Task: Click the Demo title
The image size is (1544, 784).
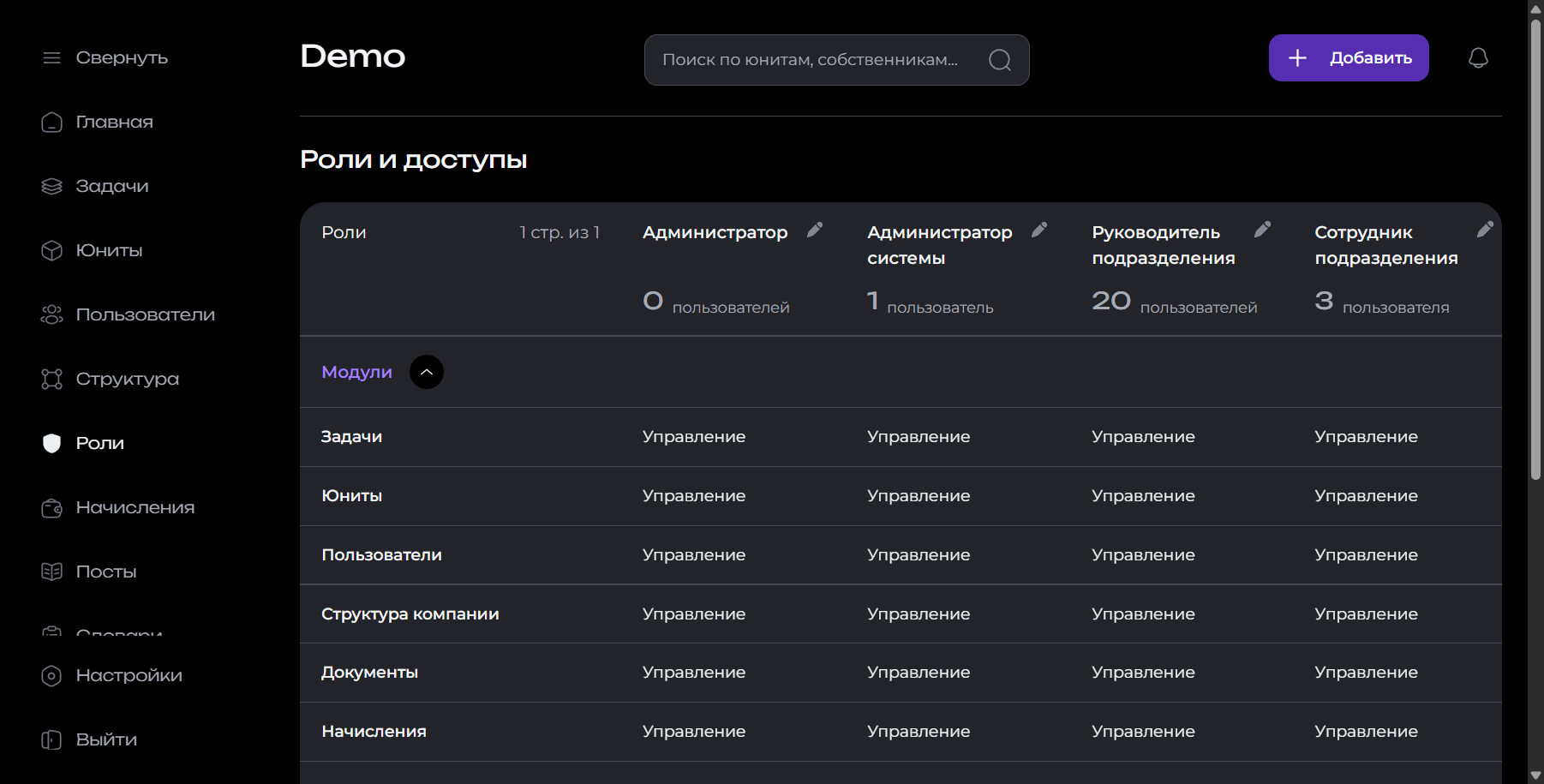Action: click(352, 57)
